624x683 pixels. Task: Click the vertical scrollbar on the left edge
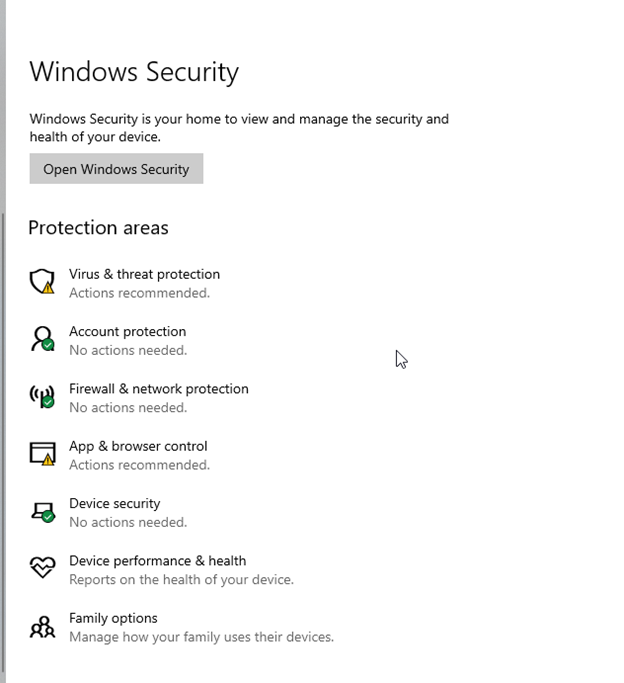pos(3,442)
